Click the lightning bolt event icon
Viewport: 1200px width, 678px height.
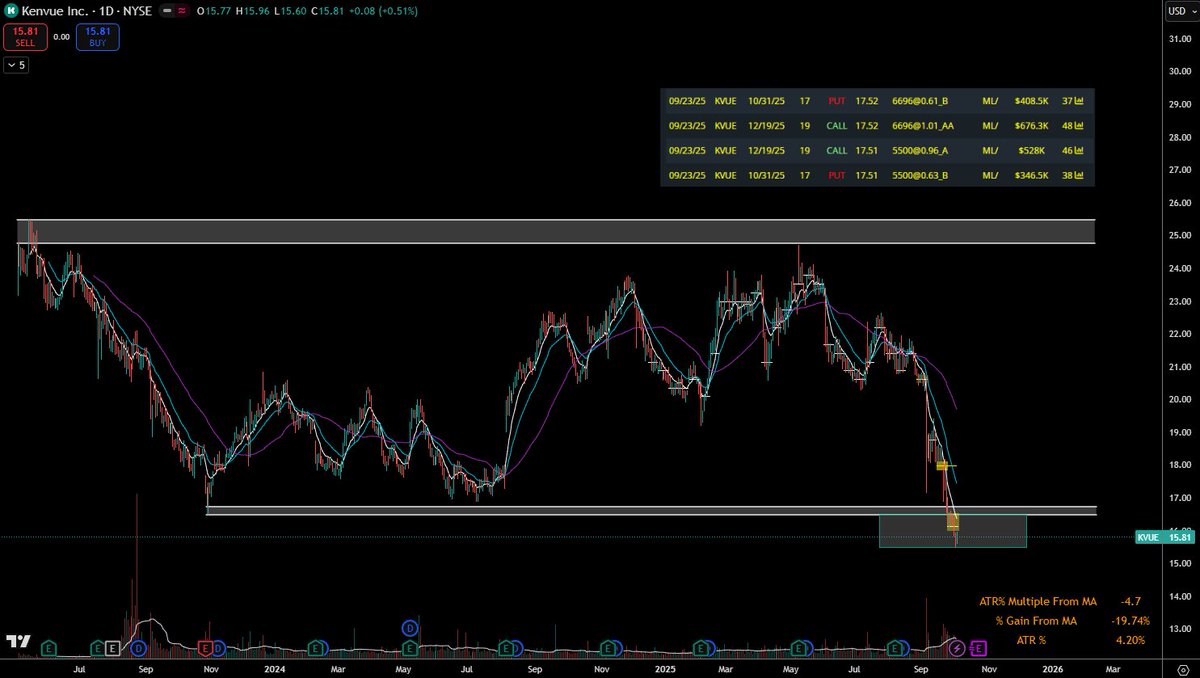(x=957, y=648)
